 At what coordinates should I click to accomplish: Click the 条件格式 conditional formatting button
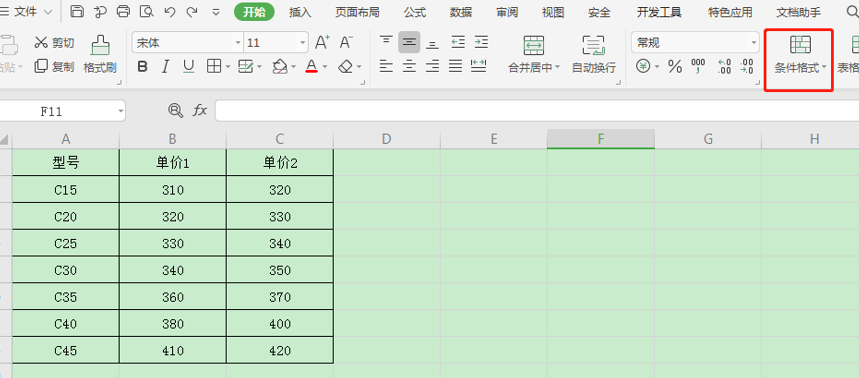pyautogui.click(x=799, y=55)
